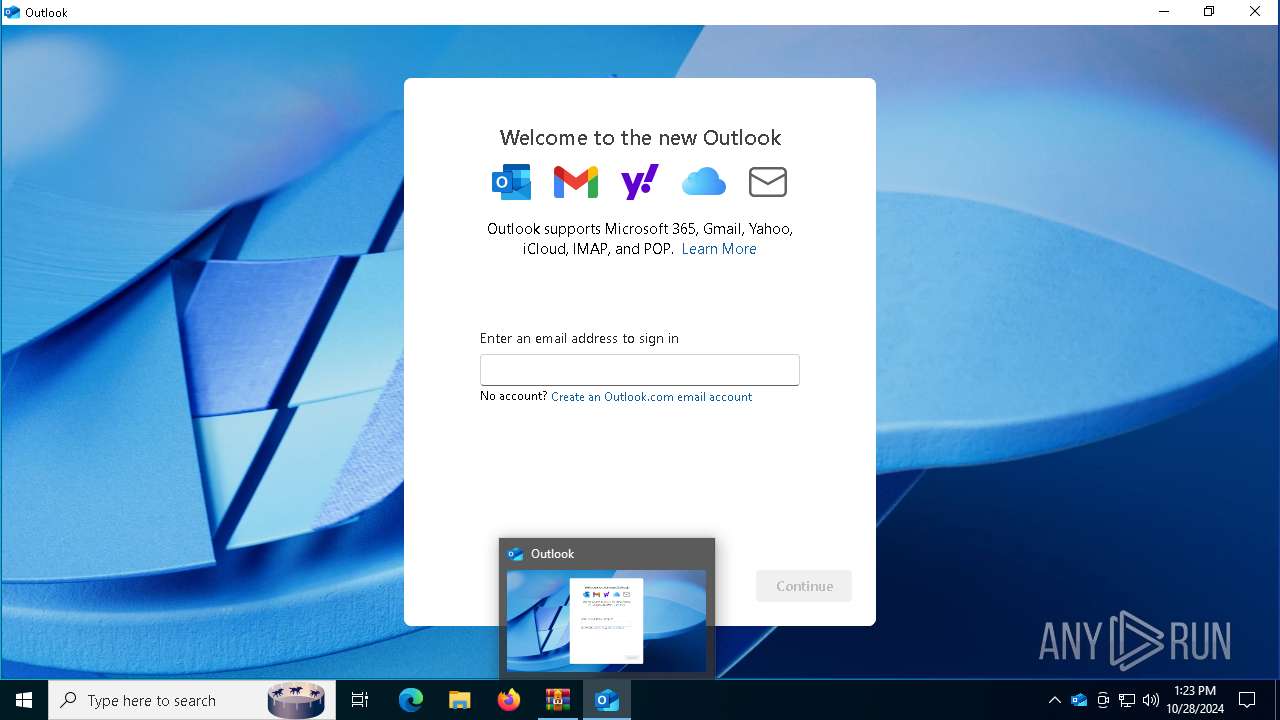Screen dimensions: 1280x720
Task: Click the Yahoo logo icon
Action: (x=640, y=182)
